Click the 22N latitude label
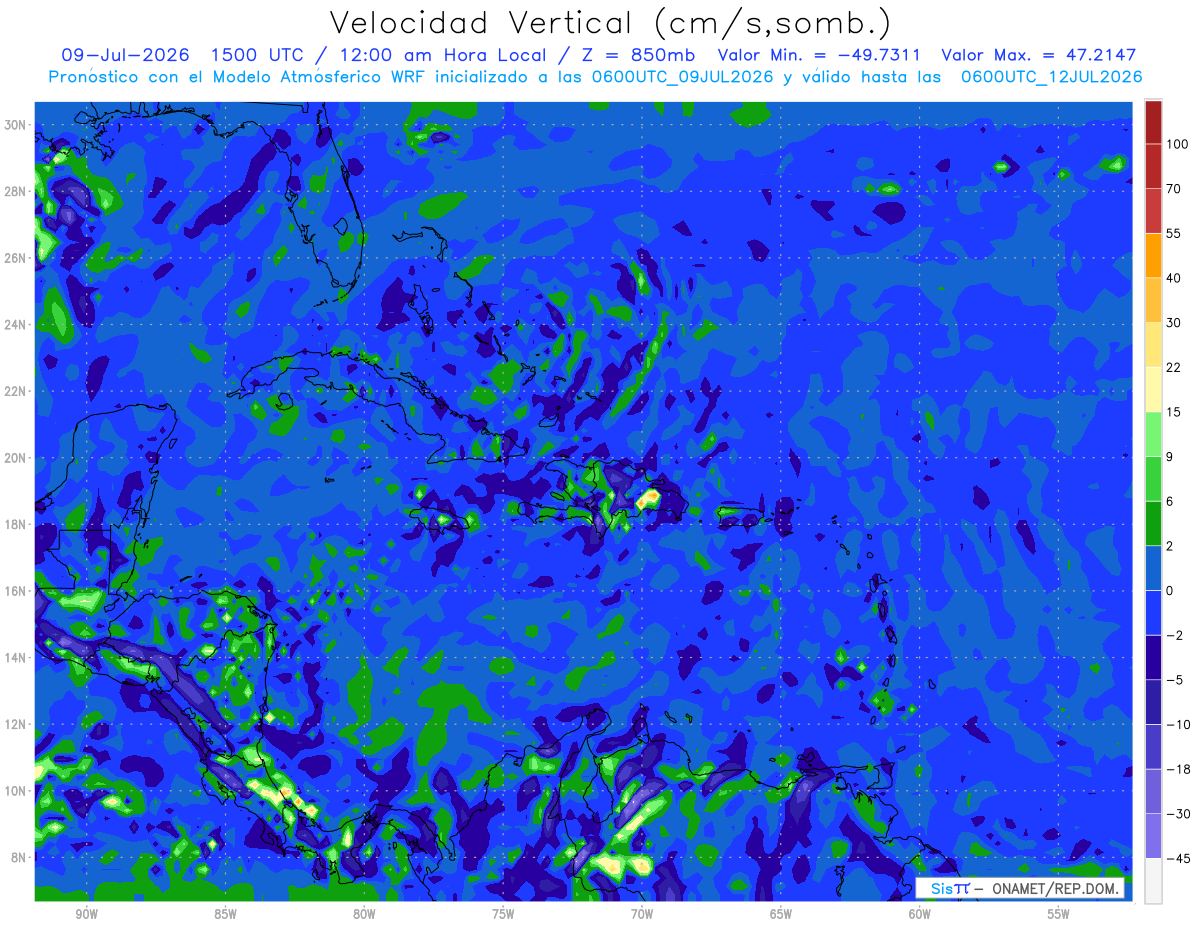The image size is (1200, 927). [16, 391]
